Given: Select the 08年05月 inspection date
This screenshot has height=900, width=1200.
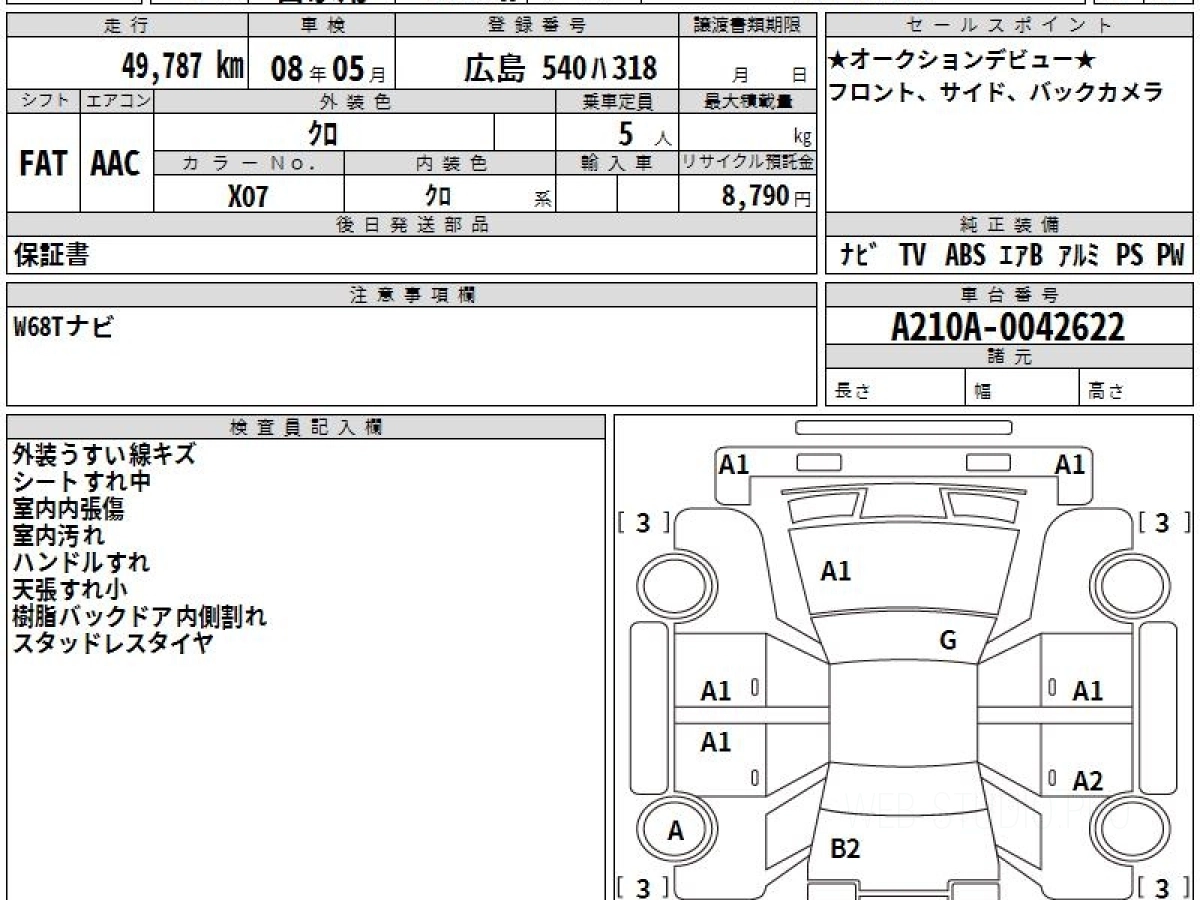Looking at the screenshot, I should coord(327,69).
